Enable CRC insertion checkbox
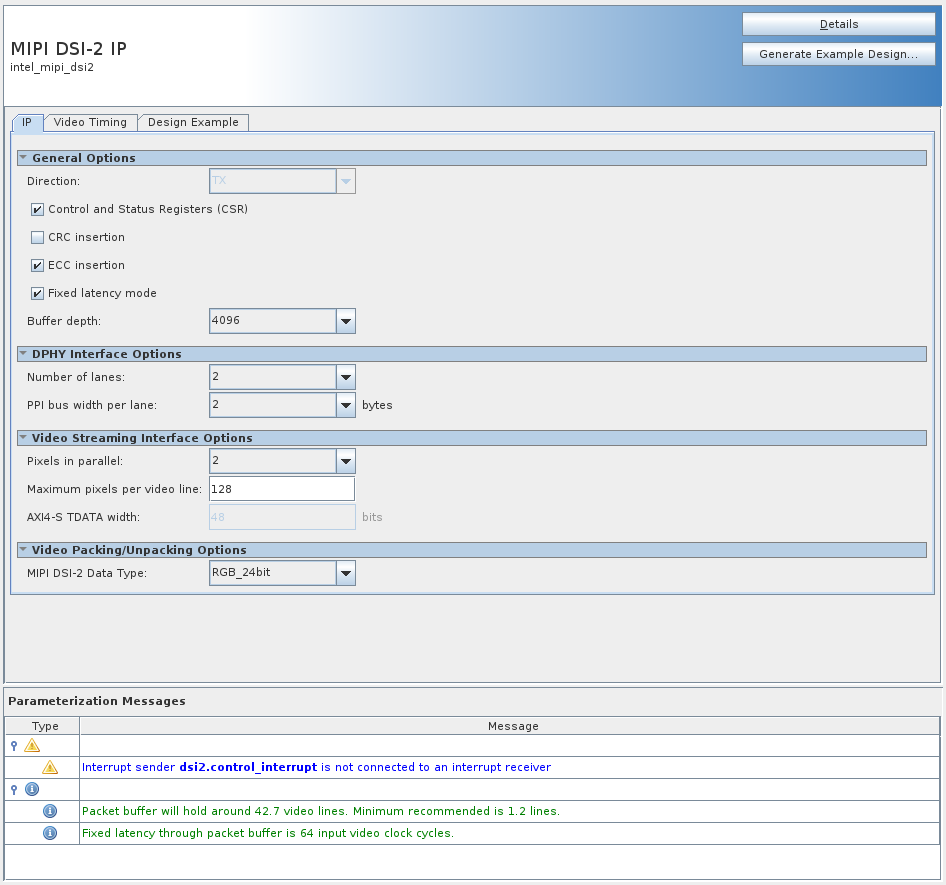The width and height of the screenshot is (946, 885). [x=37, y=237]
